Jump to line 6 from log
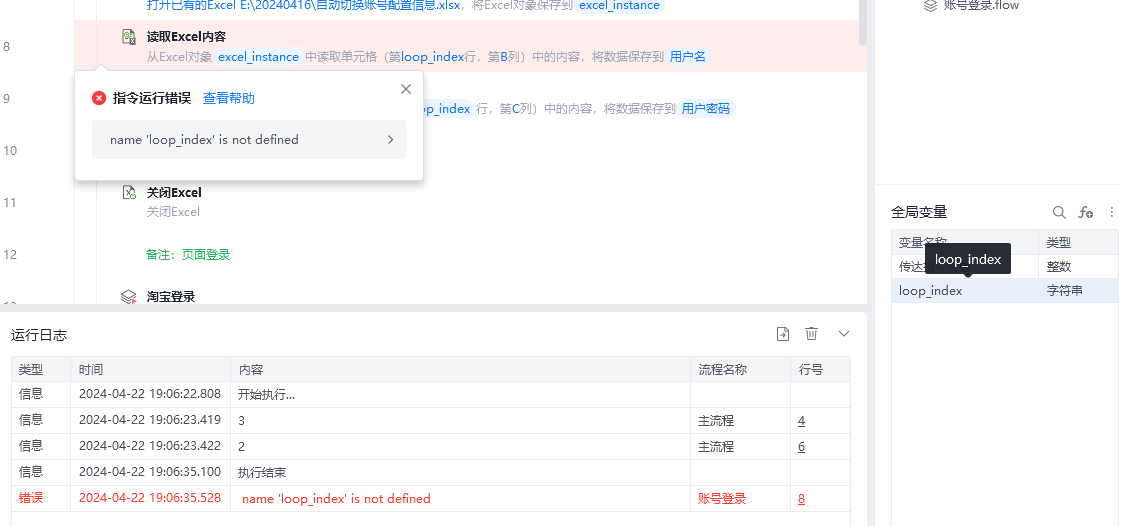Image resolution: width=1122 pixels, height=526 pixels. 801,447
